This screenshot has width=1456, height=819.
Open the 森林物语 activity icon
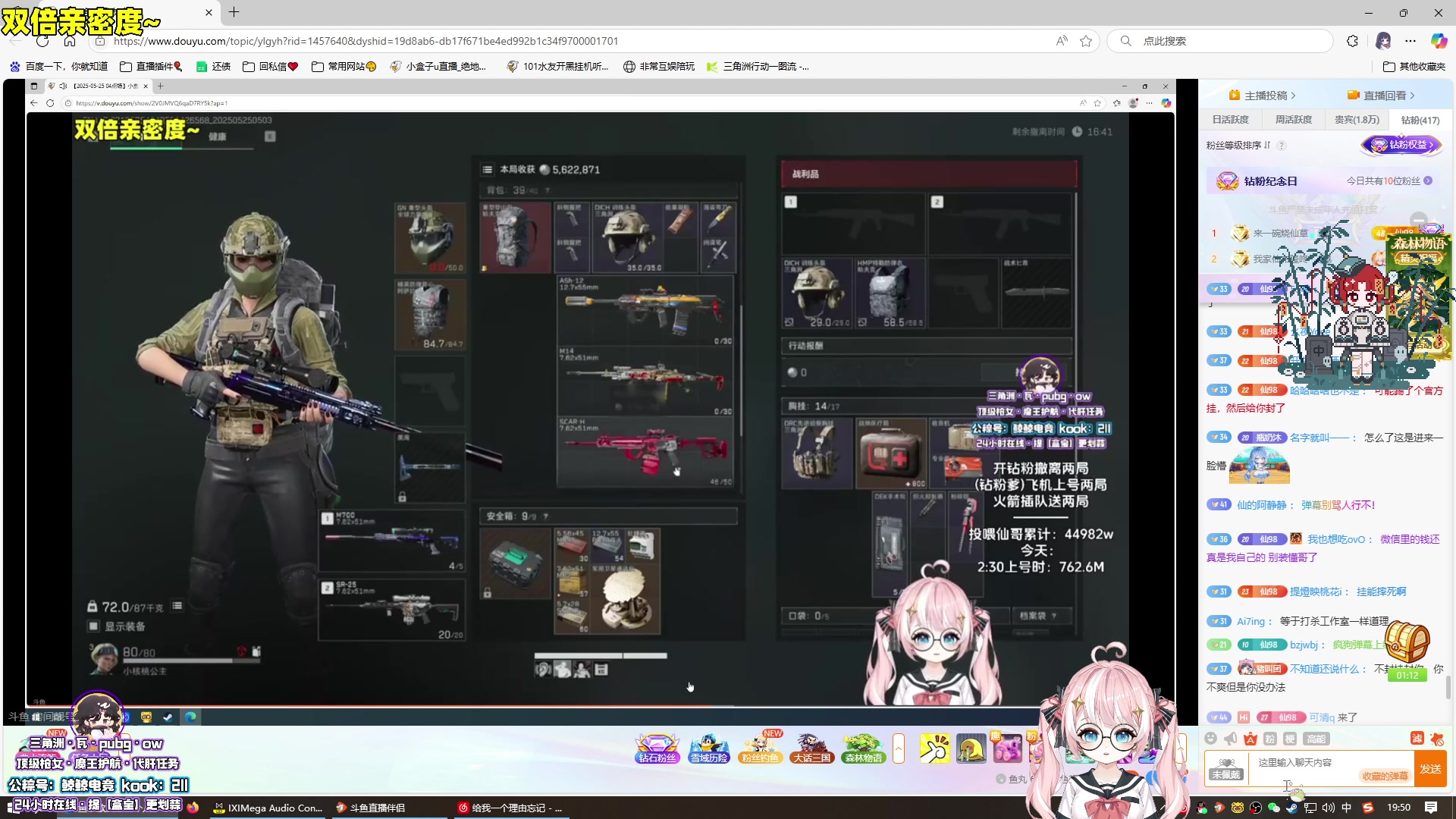pos(863,748)
